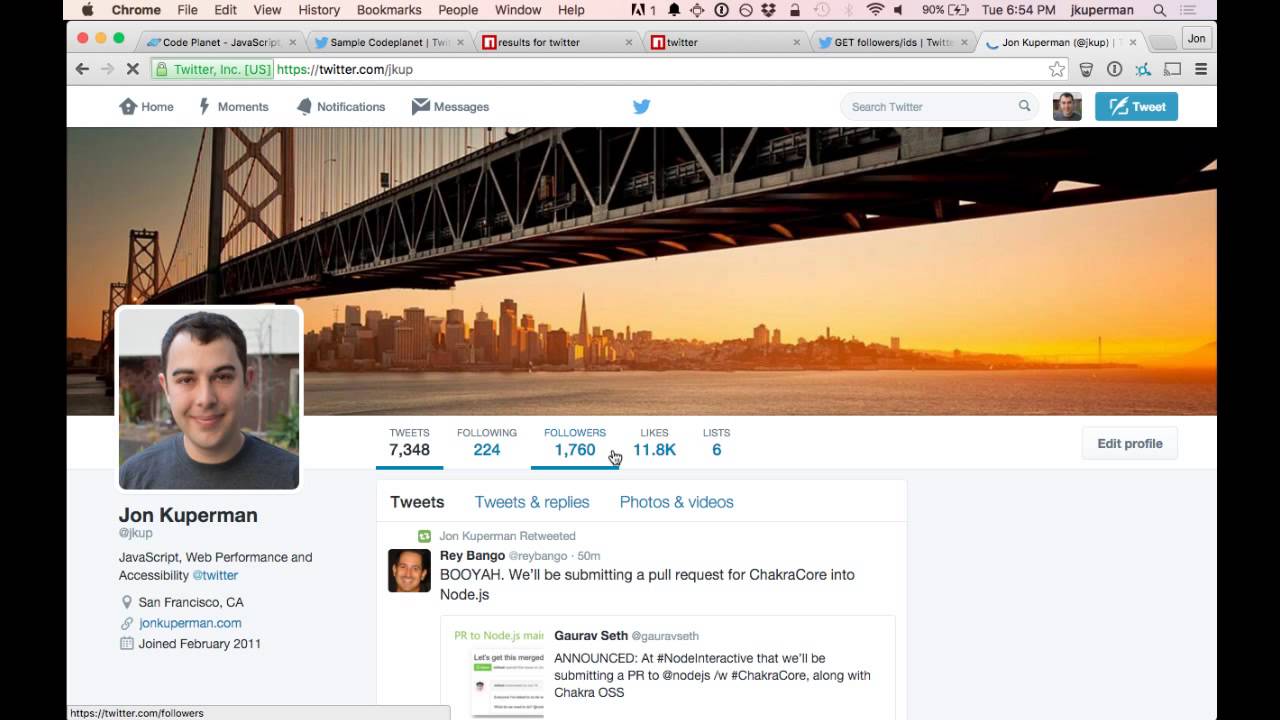Open Notification Center icon
Viewport: 1280px width, 720px height.
pyautogui.click(x=1188, y=10)
